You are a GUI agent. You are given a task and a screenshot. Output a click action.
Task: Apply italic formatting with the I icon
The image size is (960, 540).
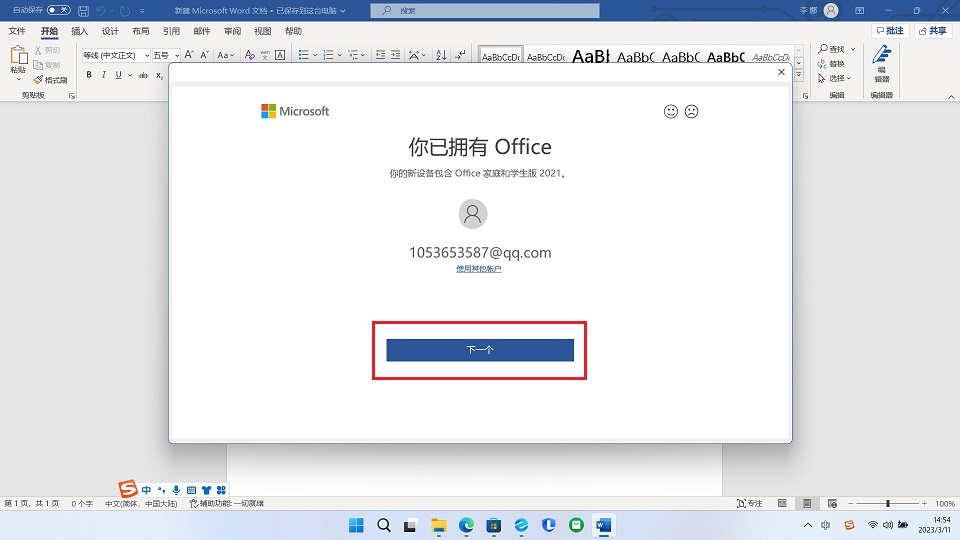(x=103, y=75)
